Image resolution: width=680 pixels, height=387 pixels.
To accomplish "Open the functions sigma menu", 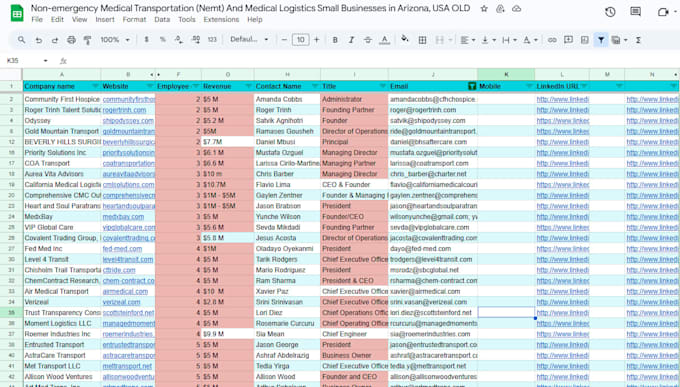I will coord(638,40).
